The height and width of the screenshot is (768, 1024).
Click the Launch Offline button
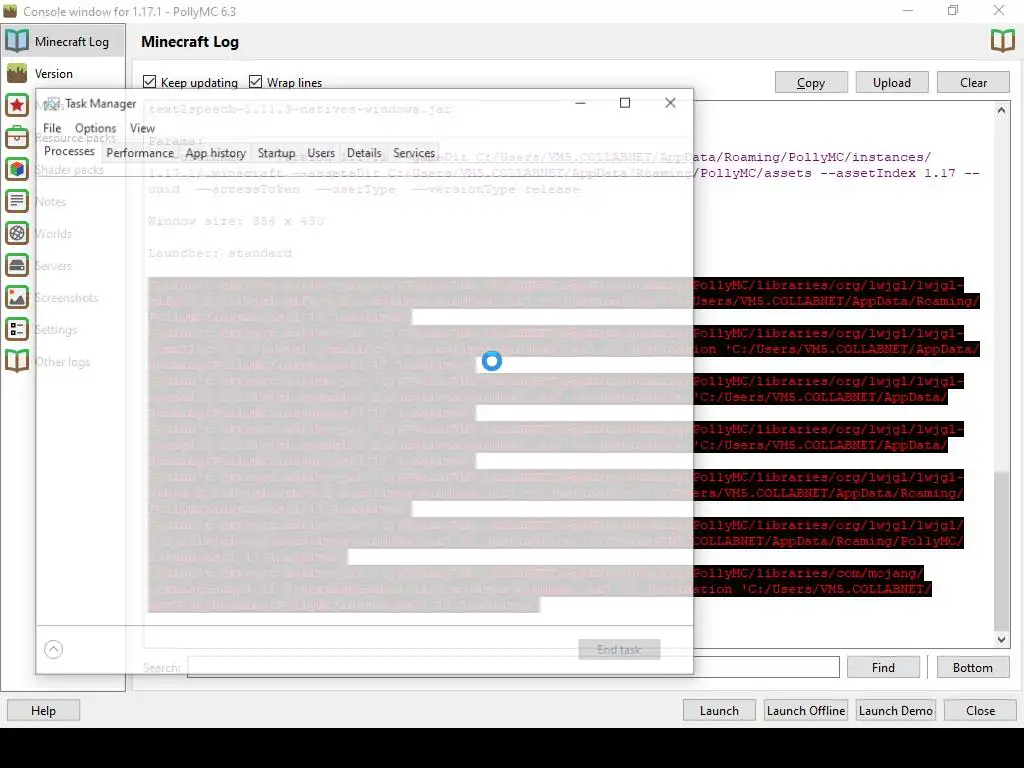[806, 711]
